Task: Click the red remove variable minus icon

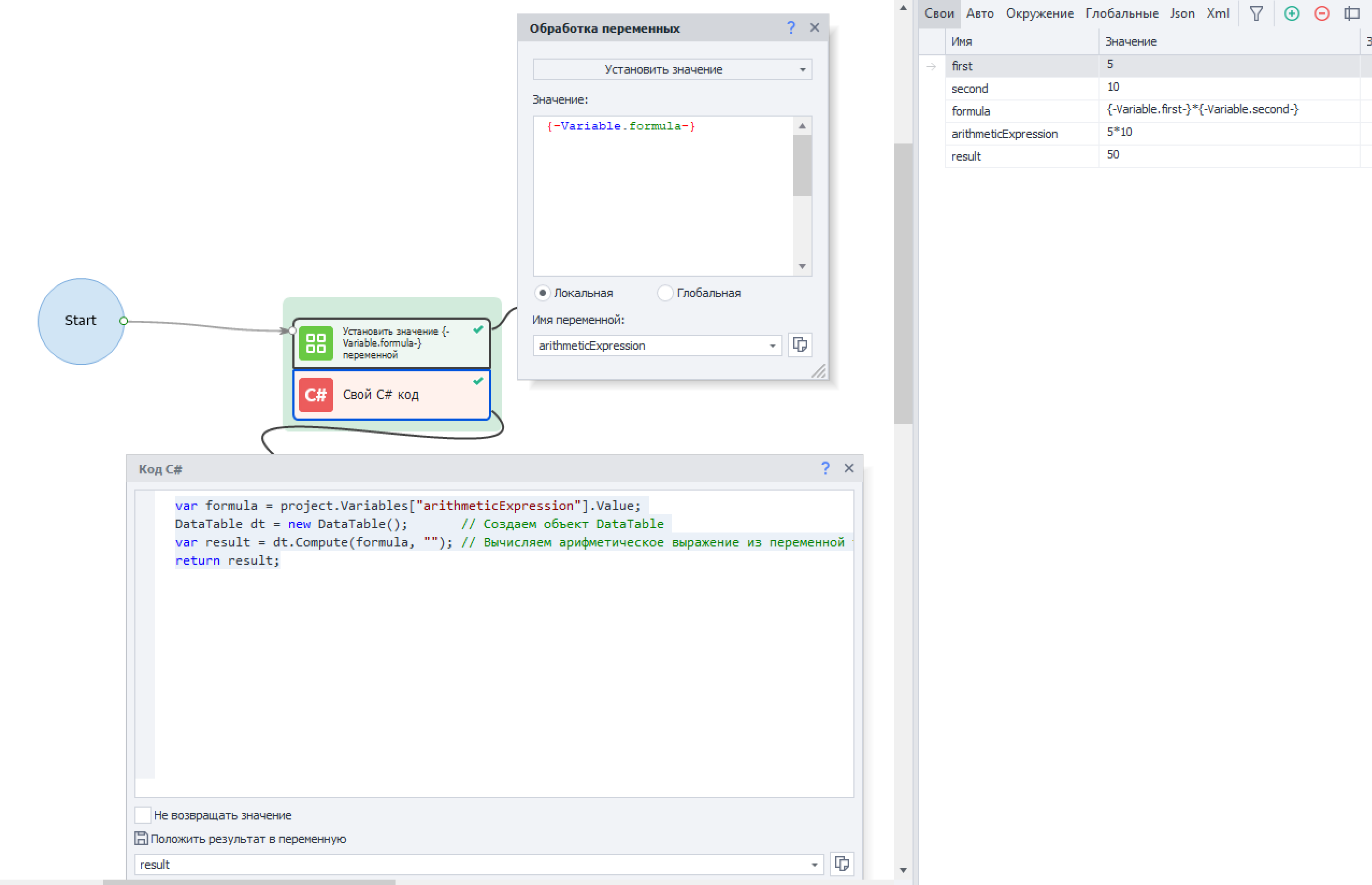Action: [1321, 13]
